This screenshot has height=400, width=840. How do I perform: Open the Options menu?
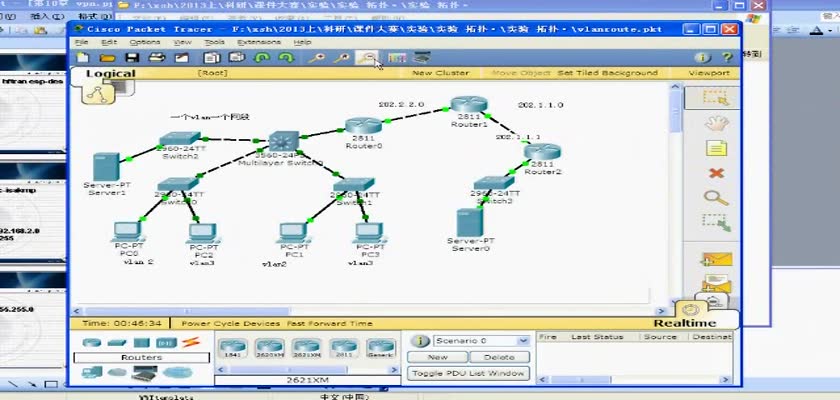click(x=145, y=42)
